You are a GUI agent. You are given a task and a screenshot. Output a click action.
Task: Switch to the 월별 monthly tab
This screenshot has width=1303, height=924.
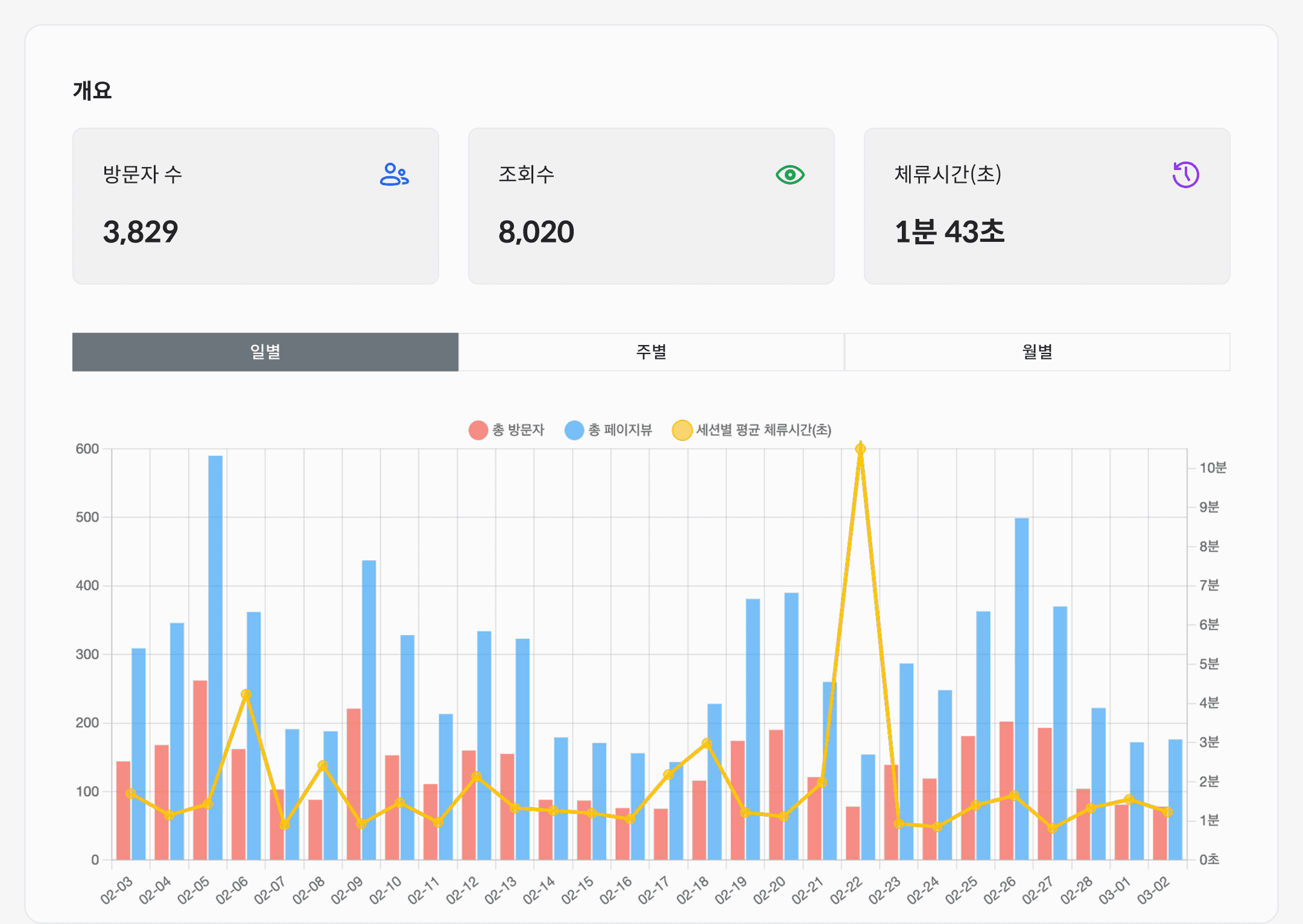(1037, 352)
